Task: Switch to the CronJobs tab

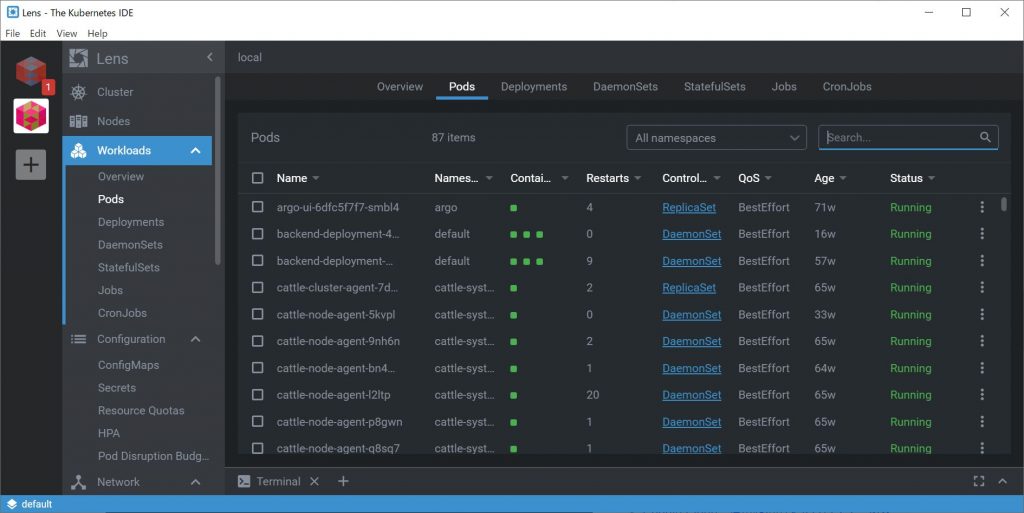Action: click(847, 87)
